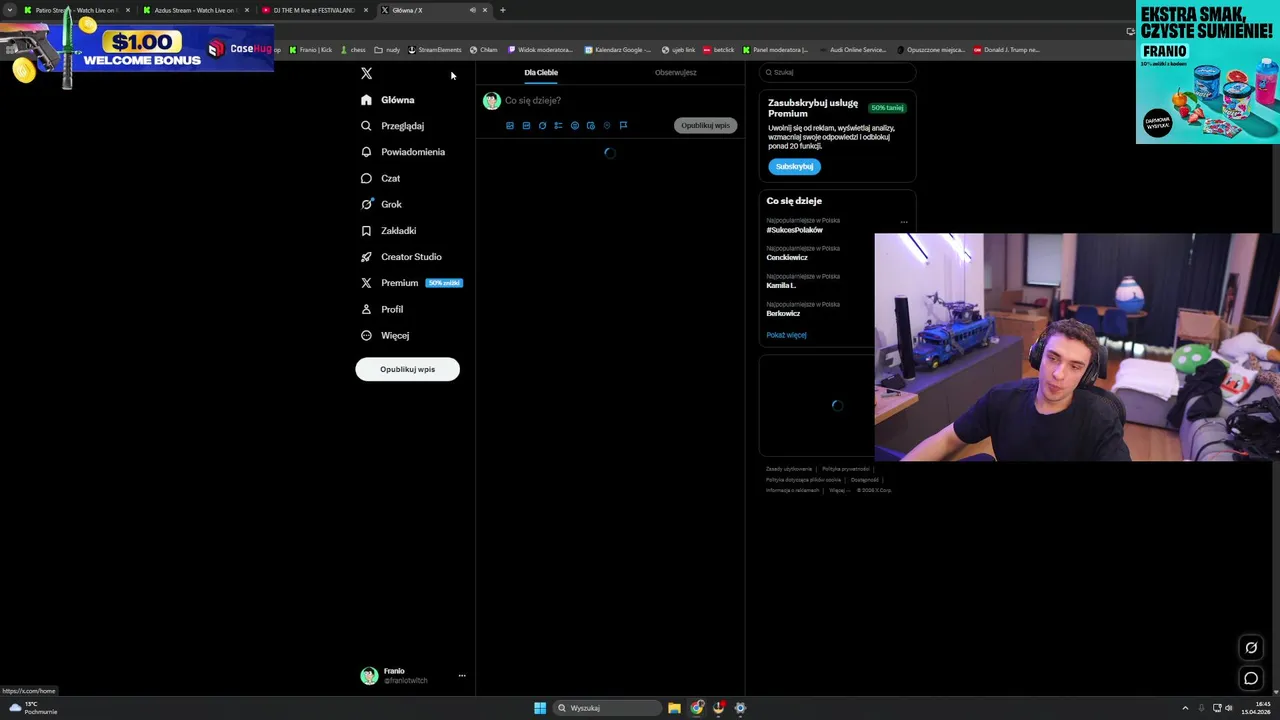Open the Audi Online Service bookmark

click(852, 49)
